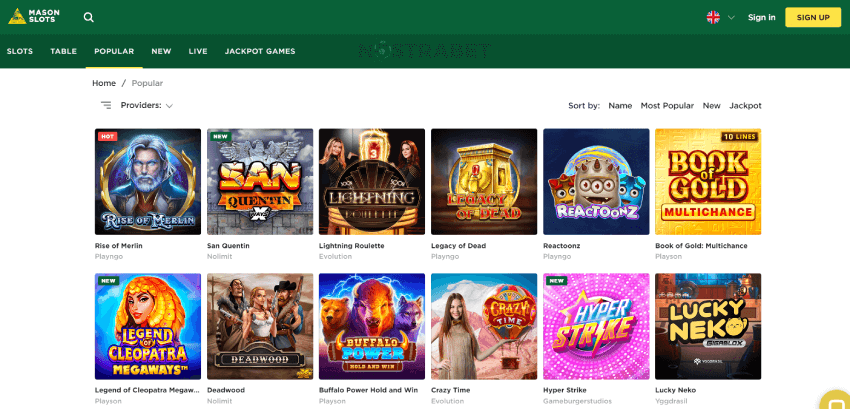Screen dimensions: 850x409
Task: Click 10 LINES badge on Book of Gold
Action: pos(739,137)
